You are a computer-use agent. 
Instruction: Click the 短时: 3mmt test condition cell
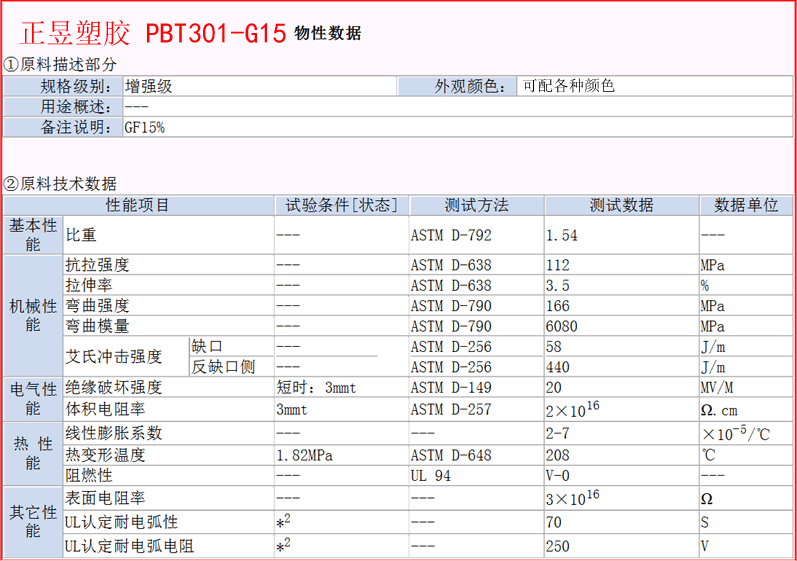[315, 388]
